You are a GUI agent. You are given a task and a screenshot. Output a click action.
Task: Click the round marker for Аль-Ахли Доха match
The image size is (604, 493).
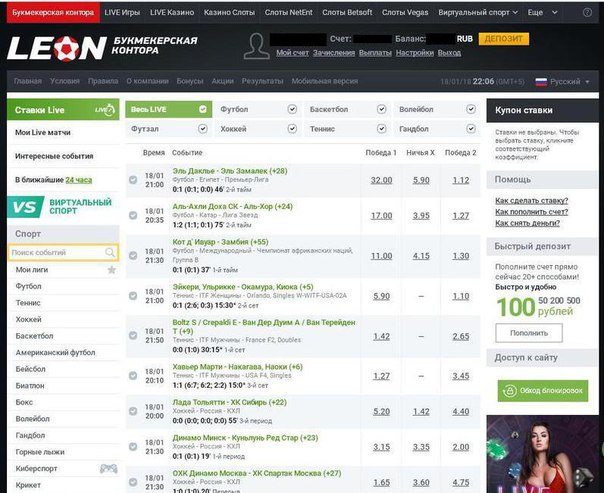click(133, 215)
